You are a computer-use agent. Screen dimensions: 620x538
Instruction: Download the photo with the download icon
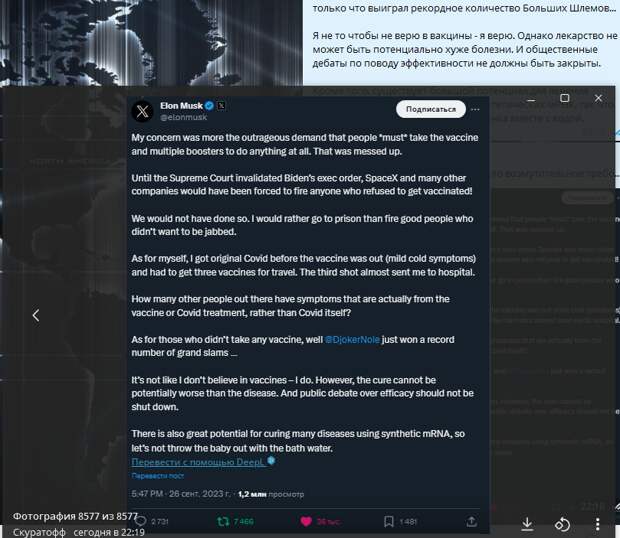(527, 524)
